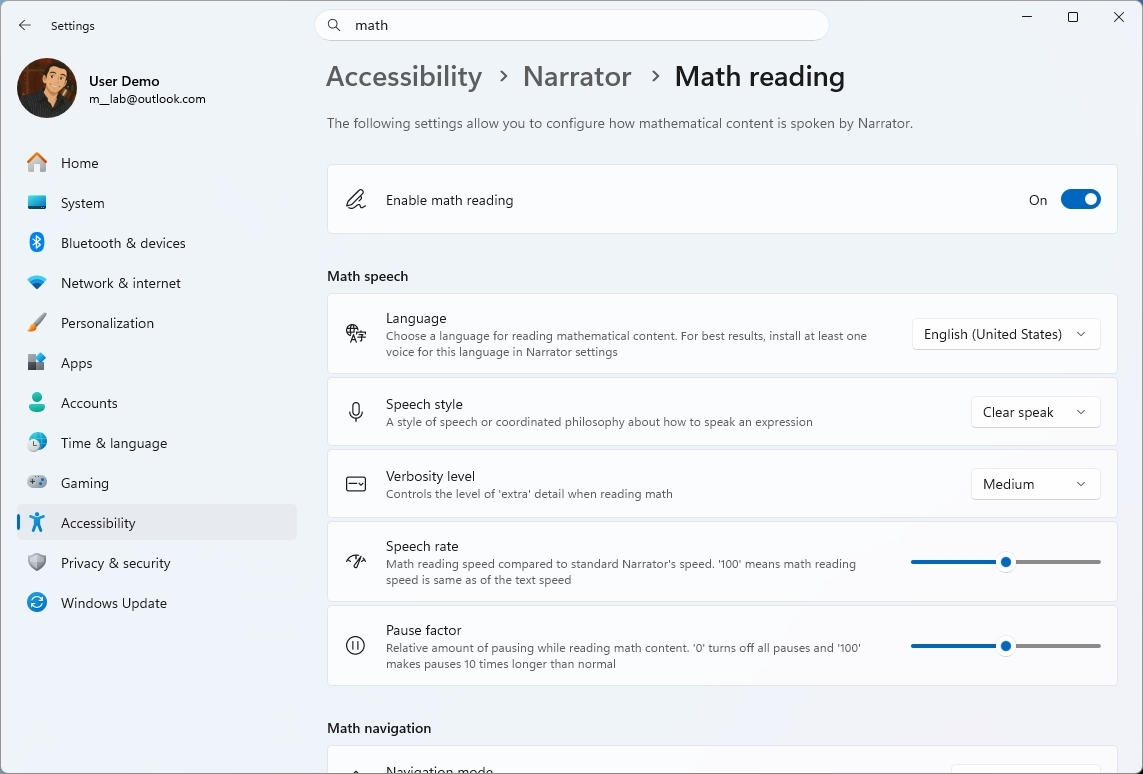Click the Time & language globe icon
The height and width of the screenshot is (774, 1143).
click(36, 442)
